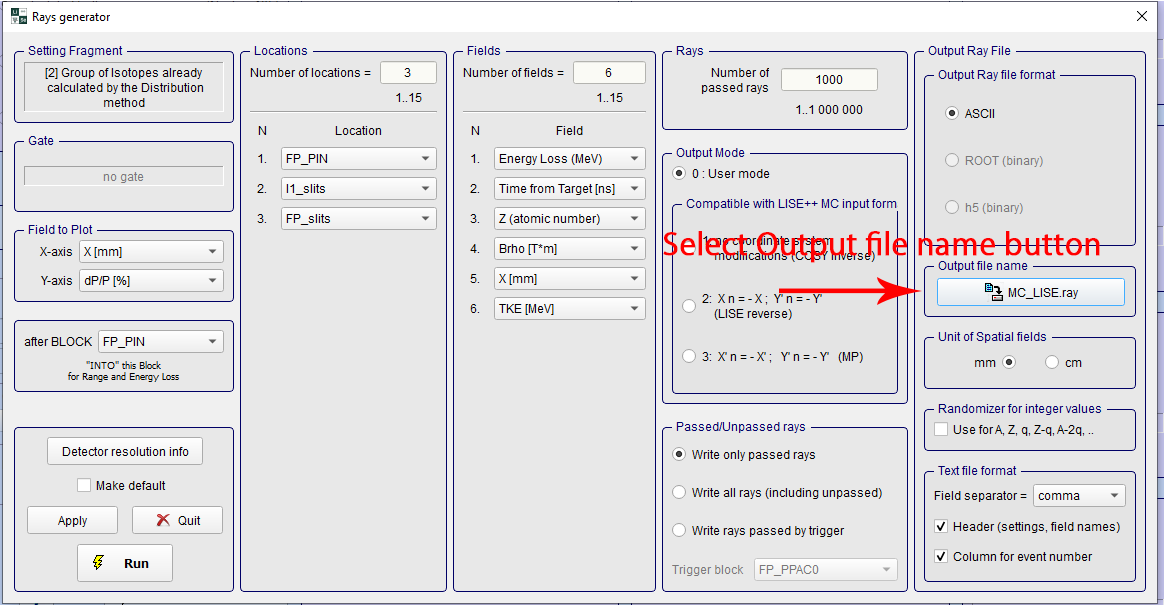The image size is (1164, 605).
Task: Click the MC_LISE.ray output file name button
Action: pos(1030,292)
